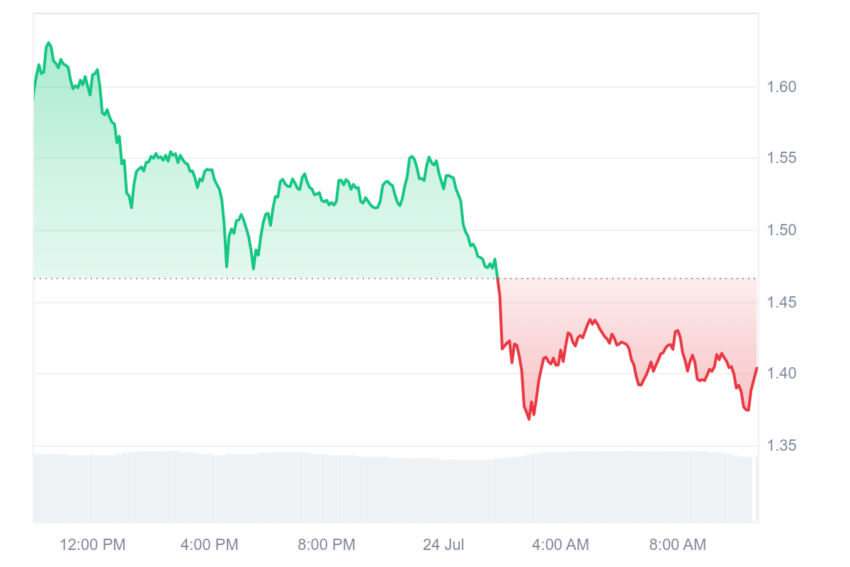The width and height of the screenshot is (850, 567).
Task: Click the highest green peak near 1.63
Action: click(49, 43)
